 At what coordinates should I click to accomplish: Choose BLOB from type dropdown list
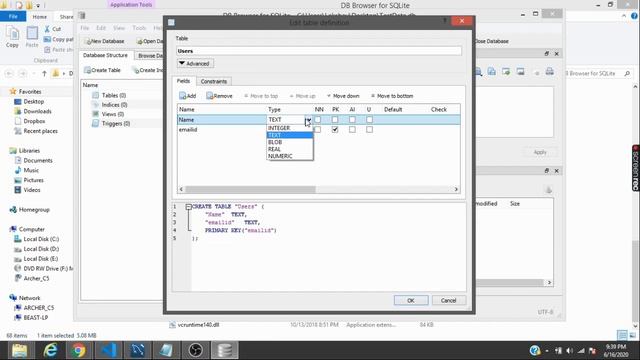pyautogui.click(x=290, y=142)
